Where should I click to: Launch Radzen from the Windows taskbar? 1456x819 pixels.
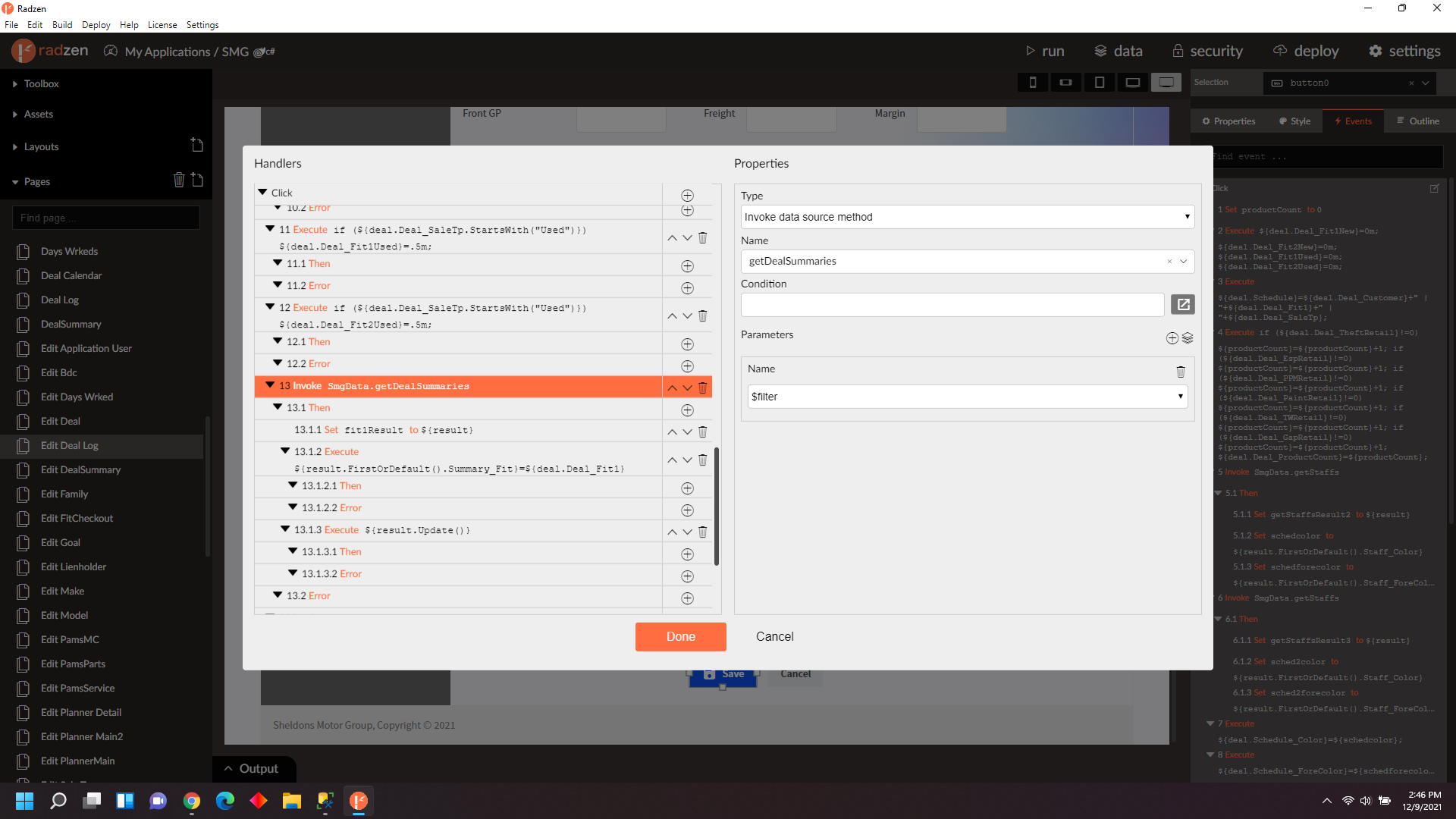point(358,801)
